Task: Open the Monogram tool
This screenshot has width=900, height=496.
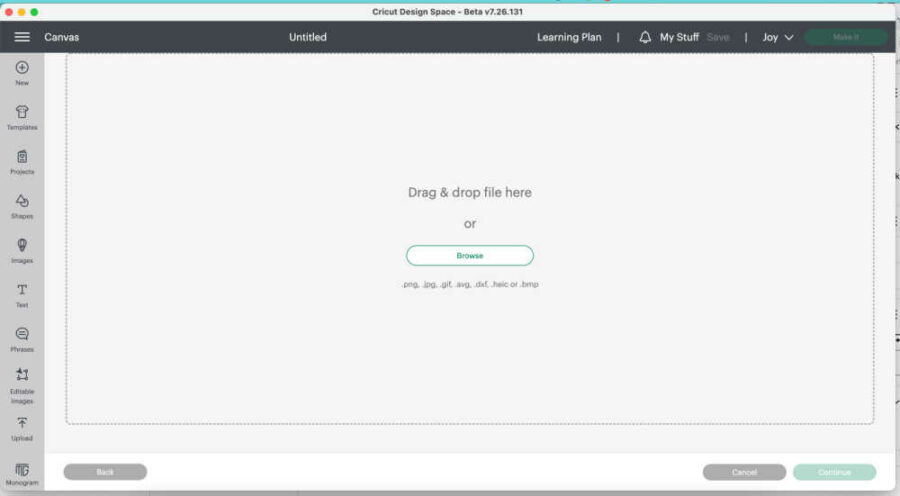Action: (22, 470)
